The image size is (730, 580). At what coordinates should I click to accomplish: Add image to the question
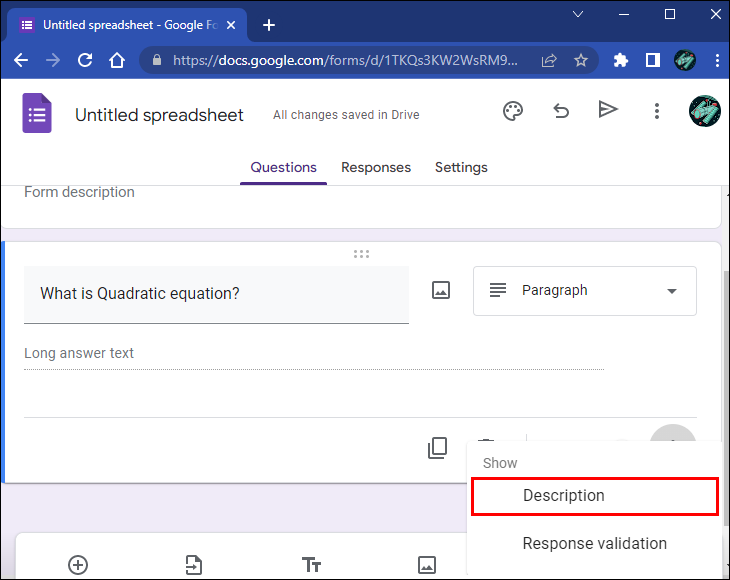click(441, 290)
